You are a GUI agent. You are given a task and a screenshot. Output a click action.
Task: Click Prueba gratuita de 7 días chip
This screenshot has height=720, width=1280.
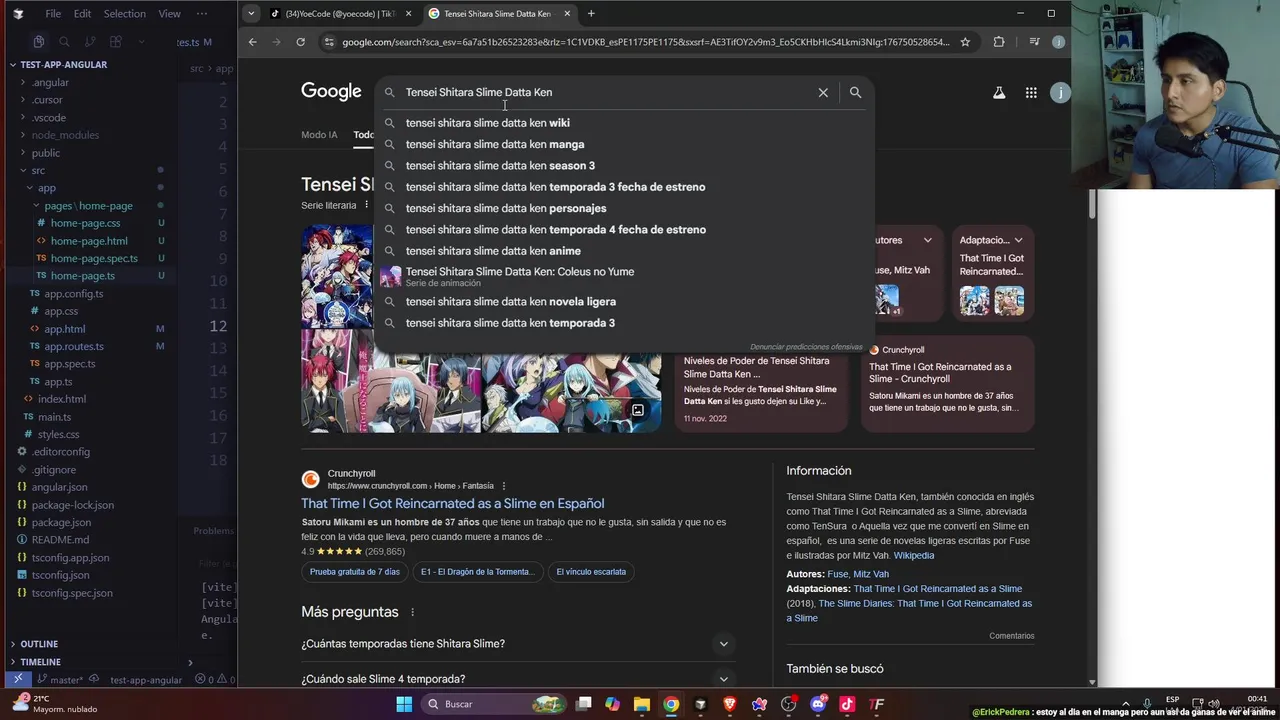355,572
